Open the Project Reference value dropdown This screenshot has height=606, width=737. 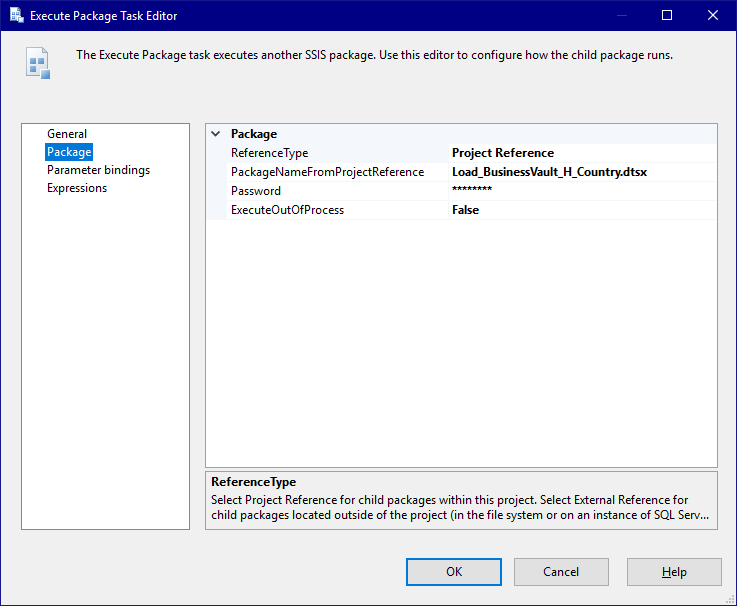tap(582, 153)
